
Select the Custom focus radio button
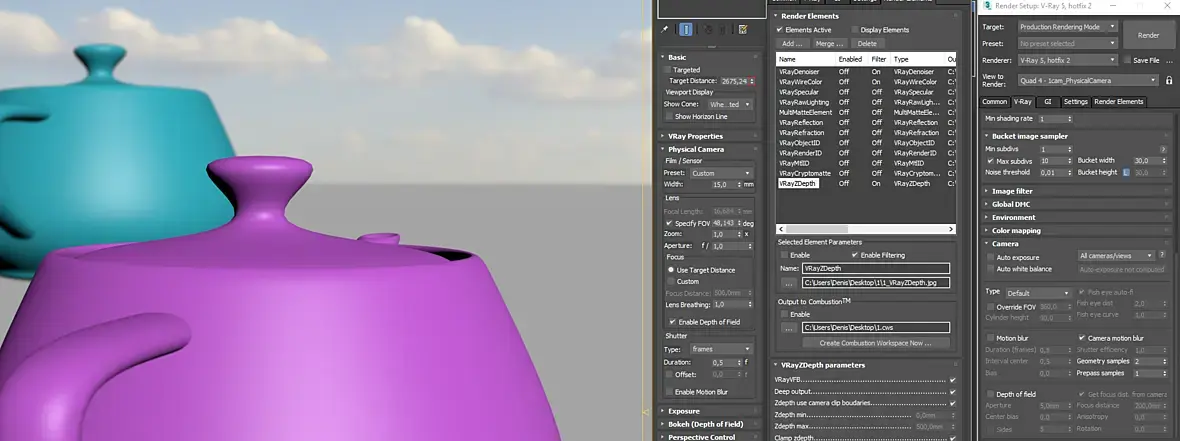671,281
